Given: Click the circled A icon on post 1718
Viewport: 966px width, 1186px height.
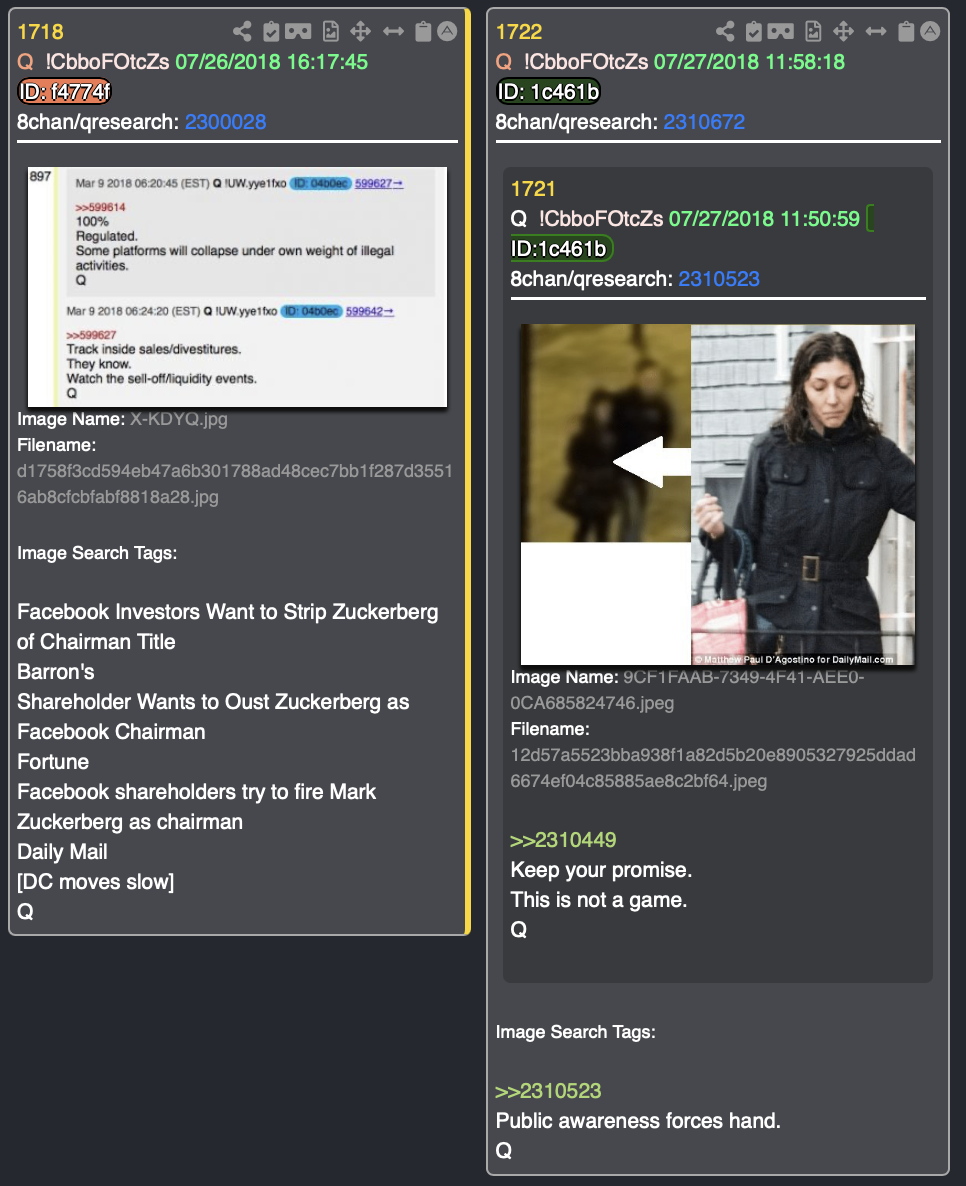Looking at the screenshot, I should [447, 31].
